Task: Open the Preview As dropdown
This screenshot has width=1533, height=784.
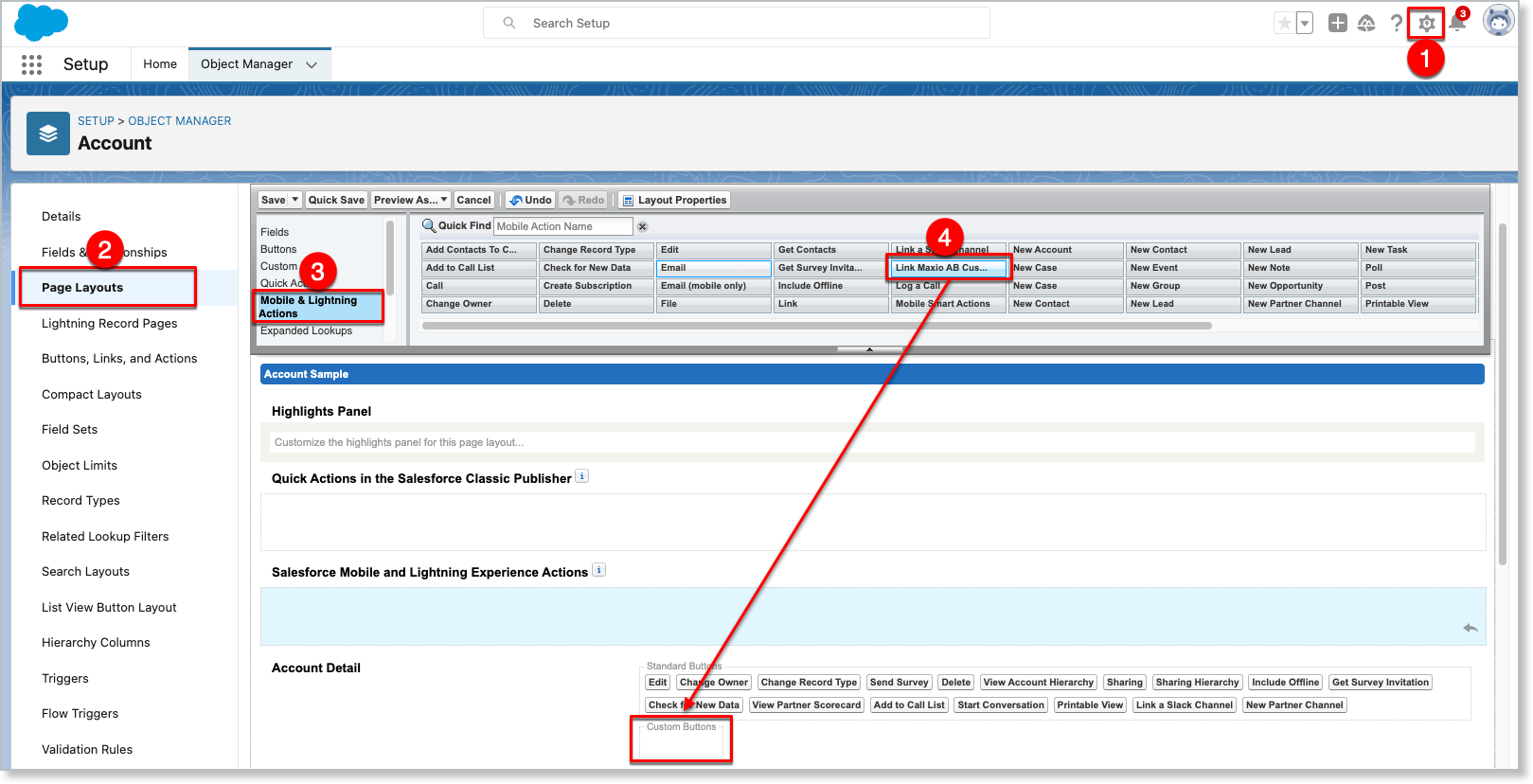Action: [x=411, y=200]
